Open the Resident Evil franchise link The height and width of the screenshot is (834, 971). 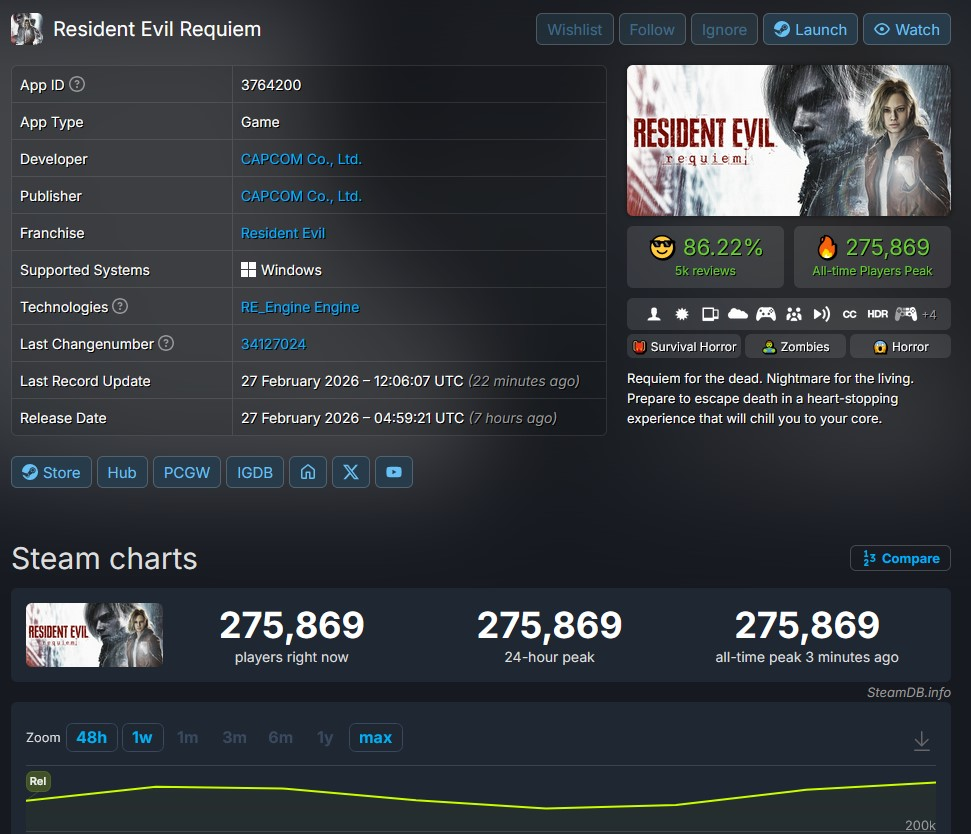coord(283,233)
